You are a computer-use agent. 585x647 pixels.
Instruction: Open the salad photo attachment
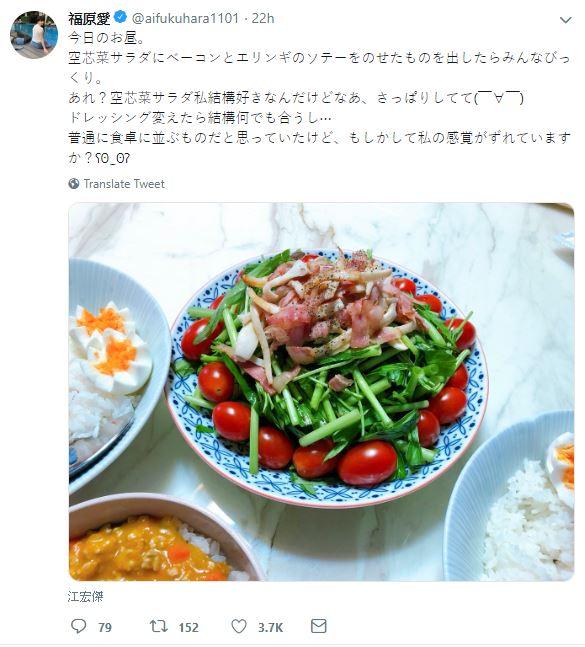click(x=321, y=392)
